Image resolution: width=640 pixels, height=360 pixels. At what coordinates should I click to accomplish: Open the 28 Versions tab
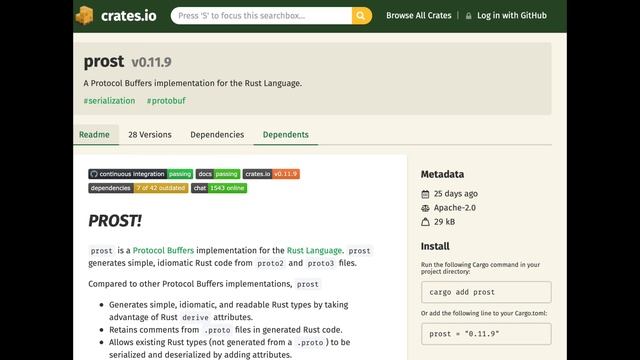click(x=150, y=135)
